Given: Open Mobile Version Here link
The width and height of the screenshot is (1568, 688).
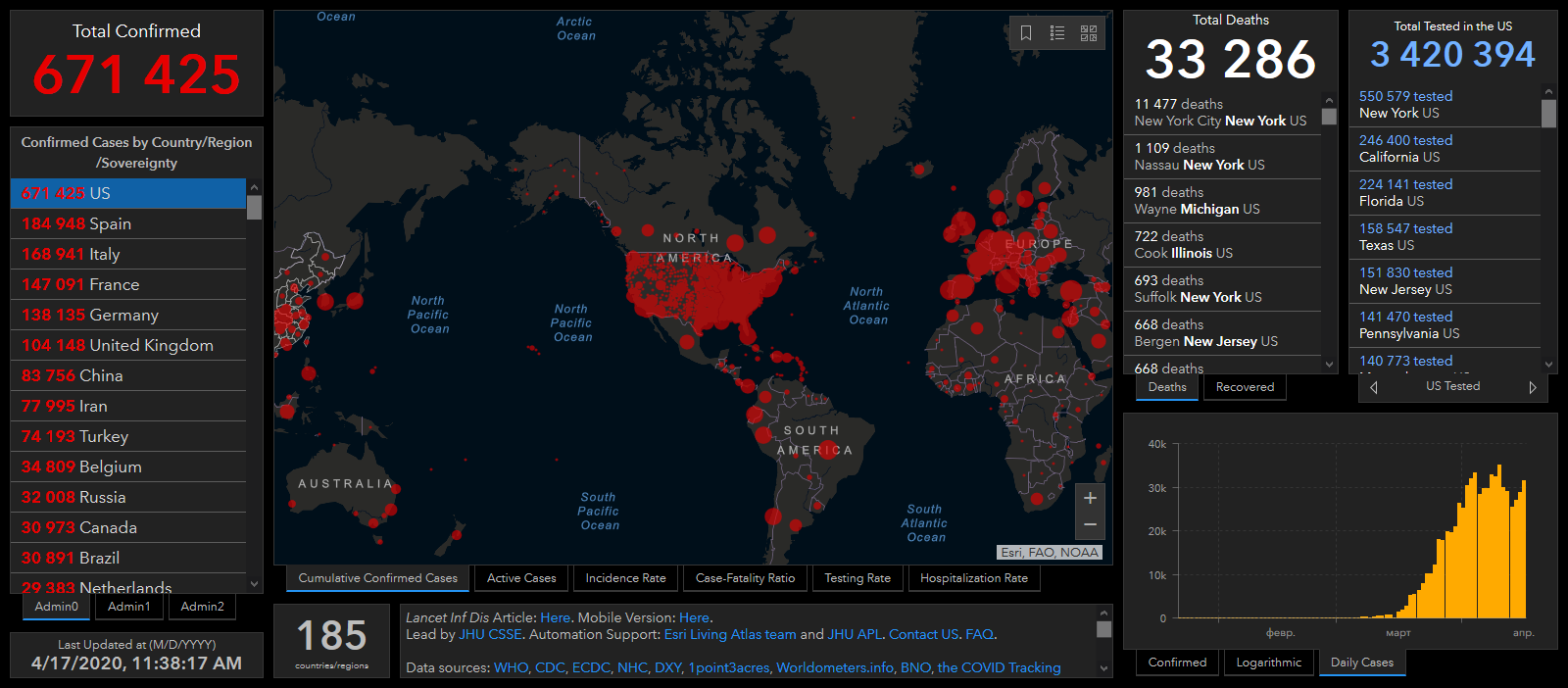Looking at the screenshot, I should (694, 617).
